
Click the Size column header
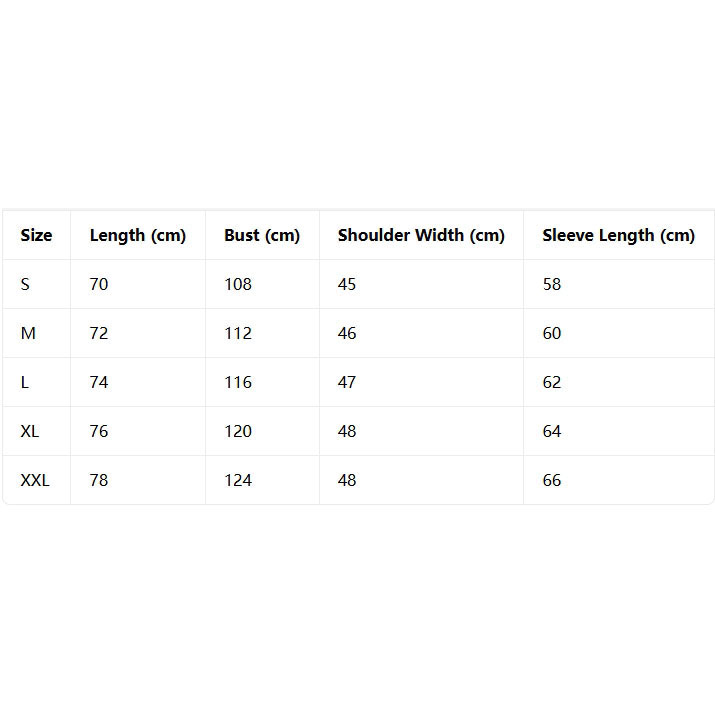[x=36, y=235]
